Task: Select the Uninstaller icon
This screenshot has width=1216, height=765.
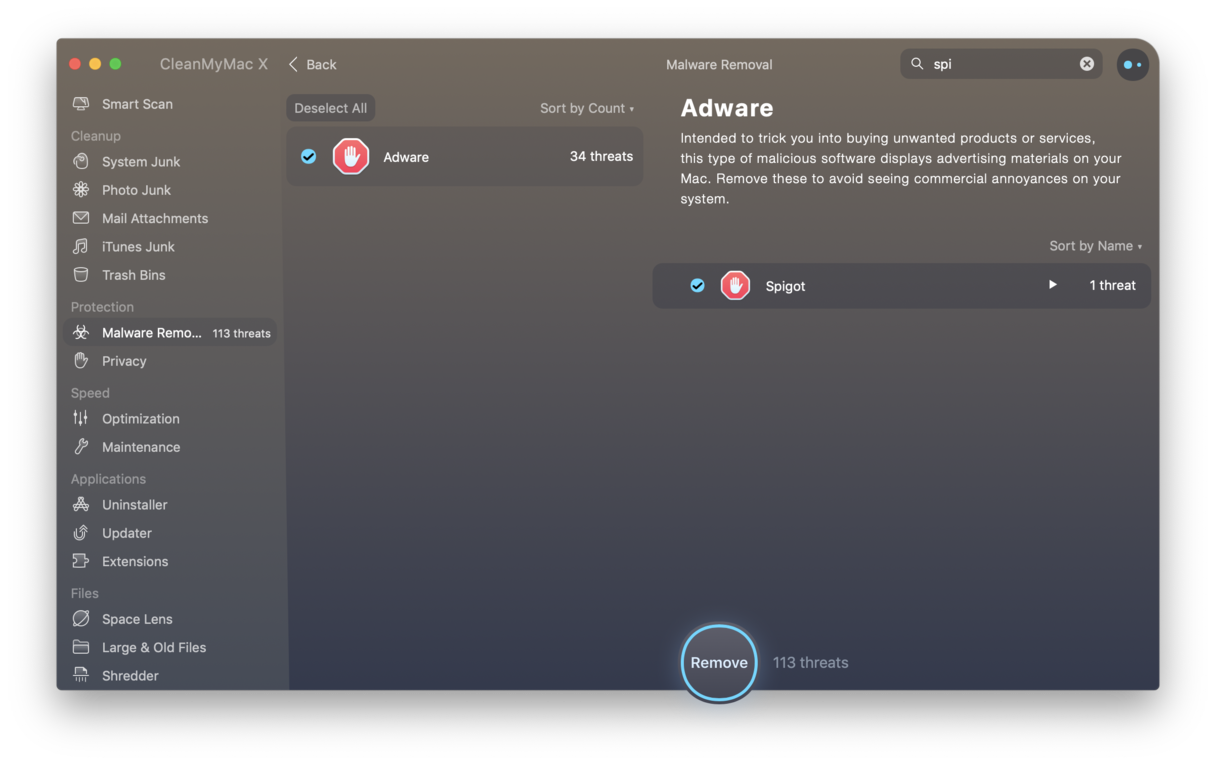Action: tap(81, 505)
